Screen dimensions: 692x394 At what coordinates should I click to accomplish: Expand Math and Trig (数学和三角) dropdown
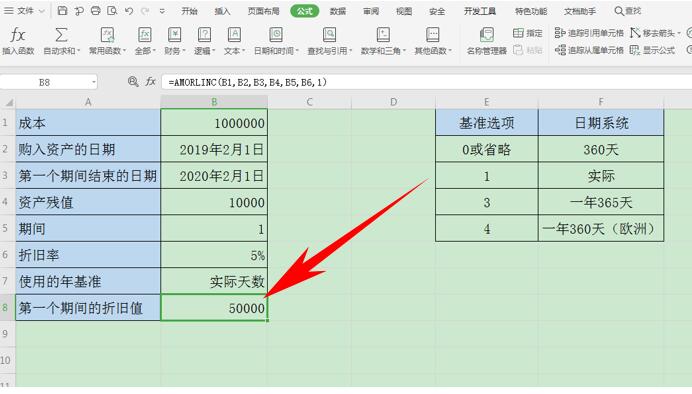pos(404,51)
